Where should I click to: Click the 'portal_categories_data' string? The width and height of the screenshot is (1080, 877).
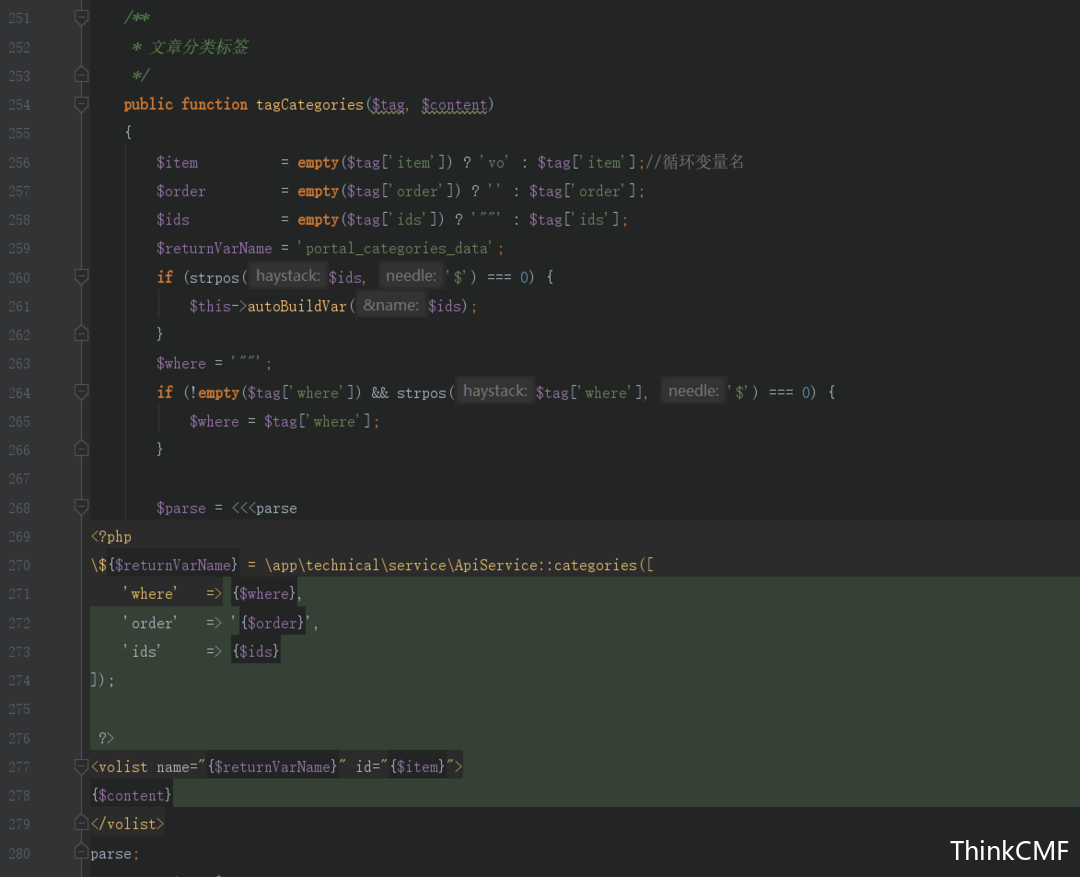click(396, 249)
